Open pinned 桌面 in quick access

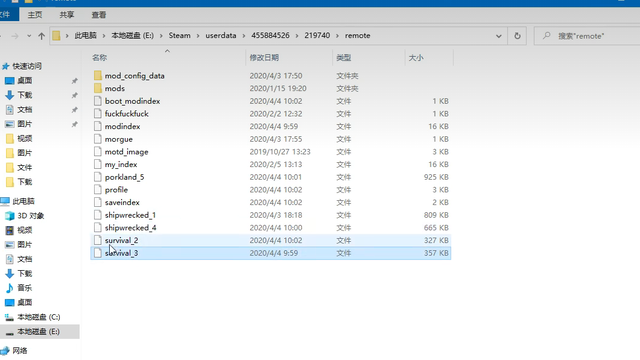(x=24, y=80)
